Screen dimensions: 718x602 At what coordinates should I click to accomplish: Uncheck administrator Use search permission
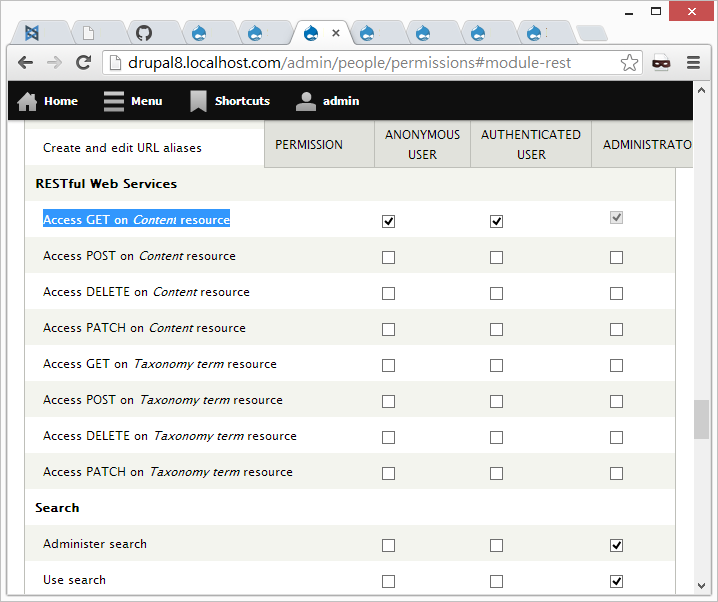click(616, 581)
